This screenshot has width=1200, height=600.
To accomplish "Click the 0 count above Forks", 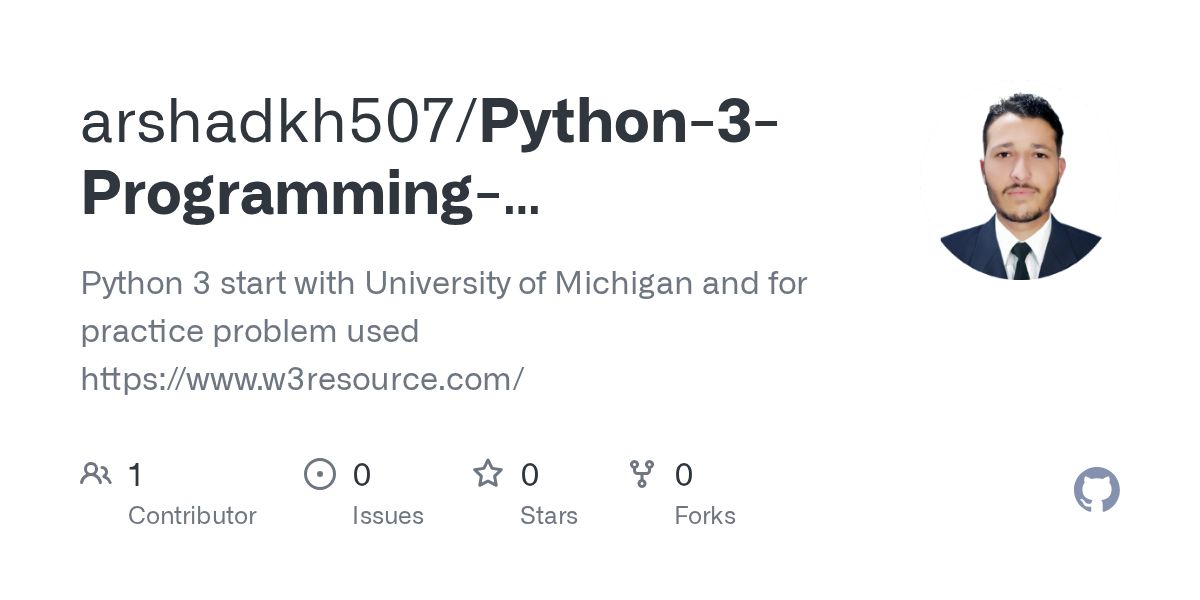I will (x=684, y=475).
